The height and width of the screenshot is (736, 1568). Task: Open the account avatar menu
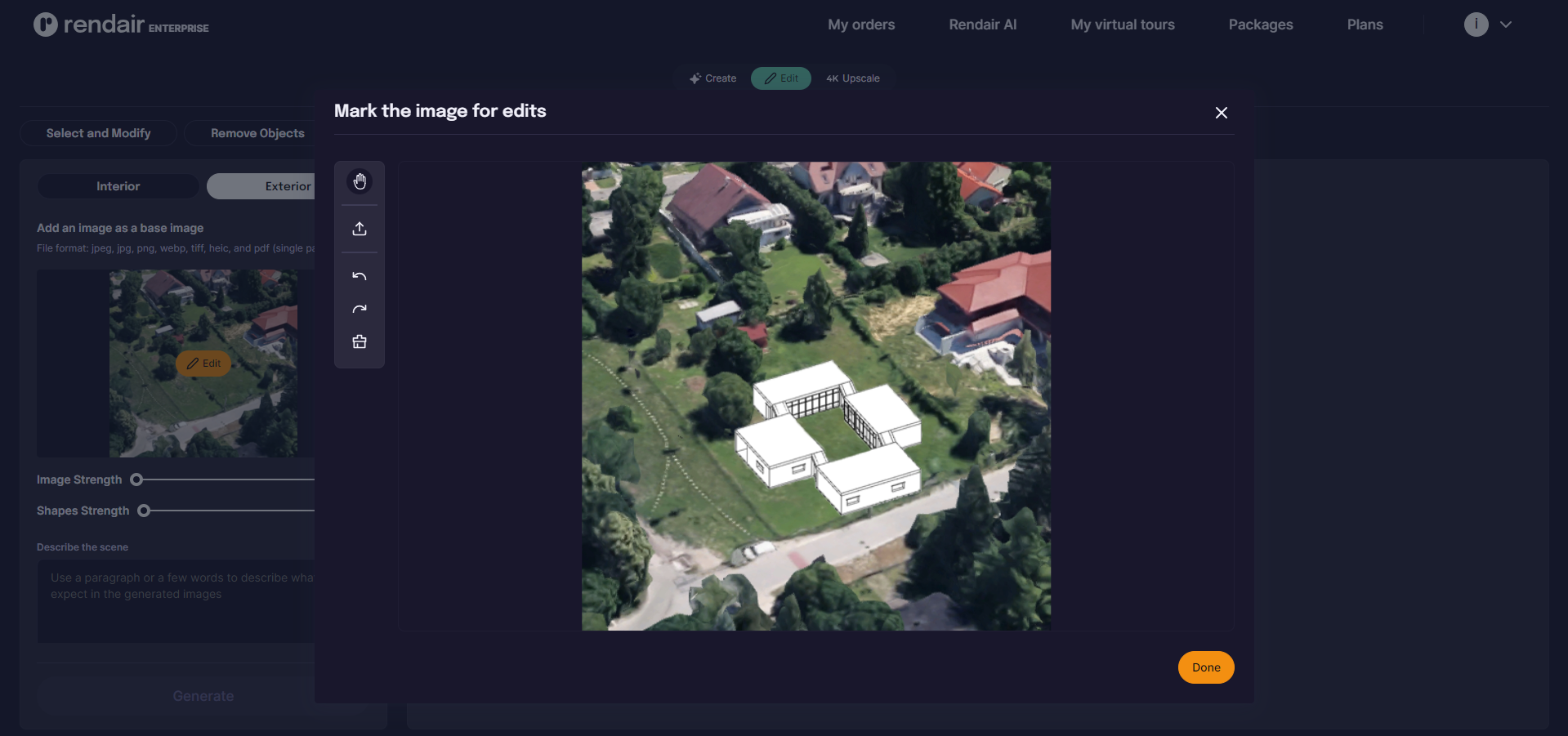click(x=1476, y=25)
